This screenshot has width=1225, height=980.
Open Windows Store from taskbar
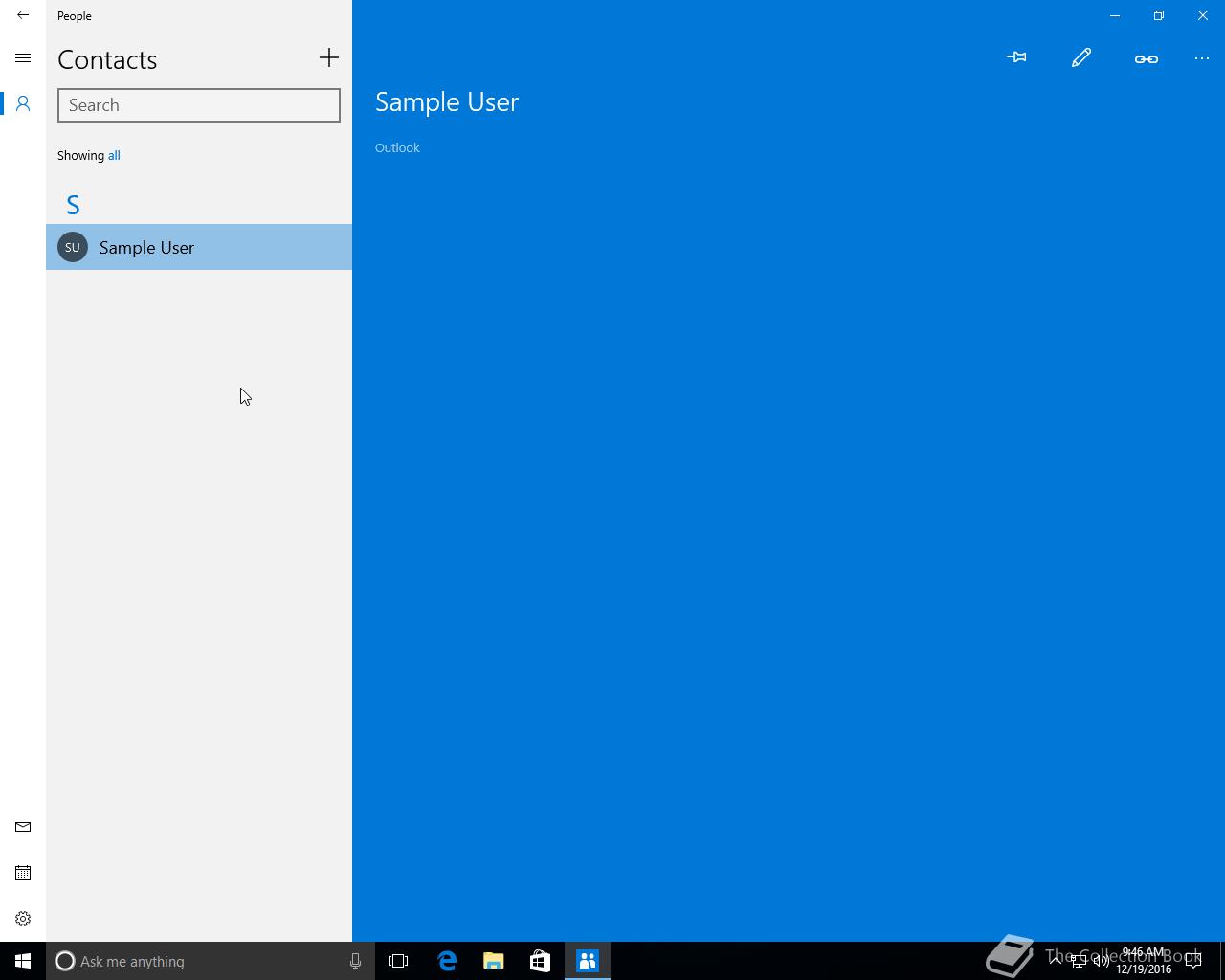[541, 961]
